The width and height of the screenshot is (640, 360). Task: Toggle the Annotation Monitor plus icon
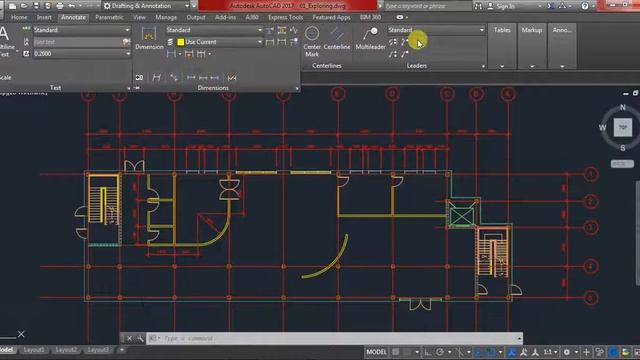click(587, 352)
